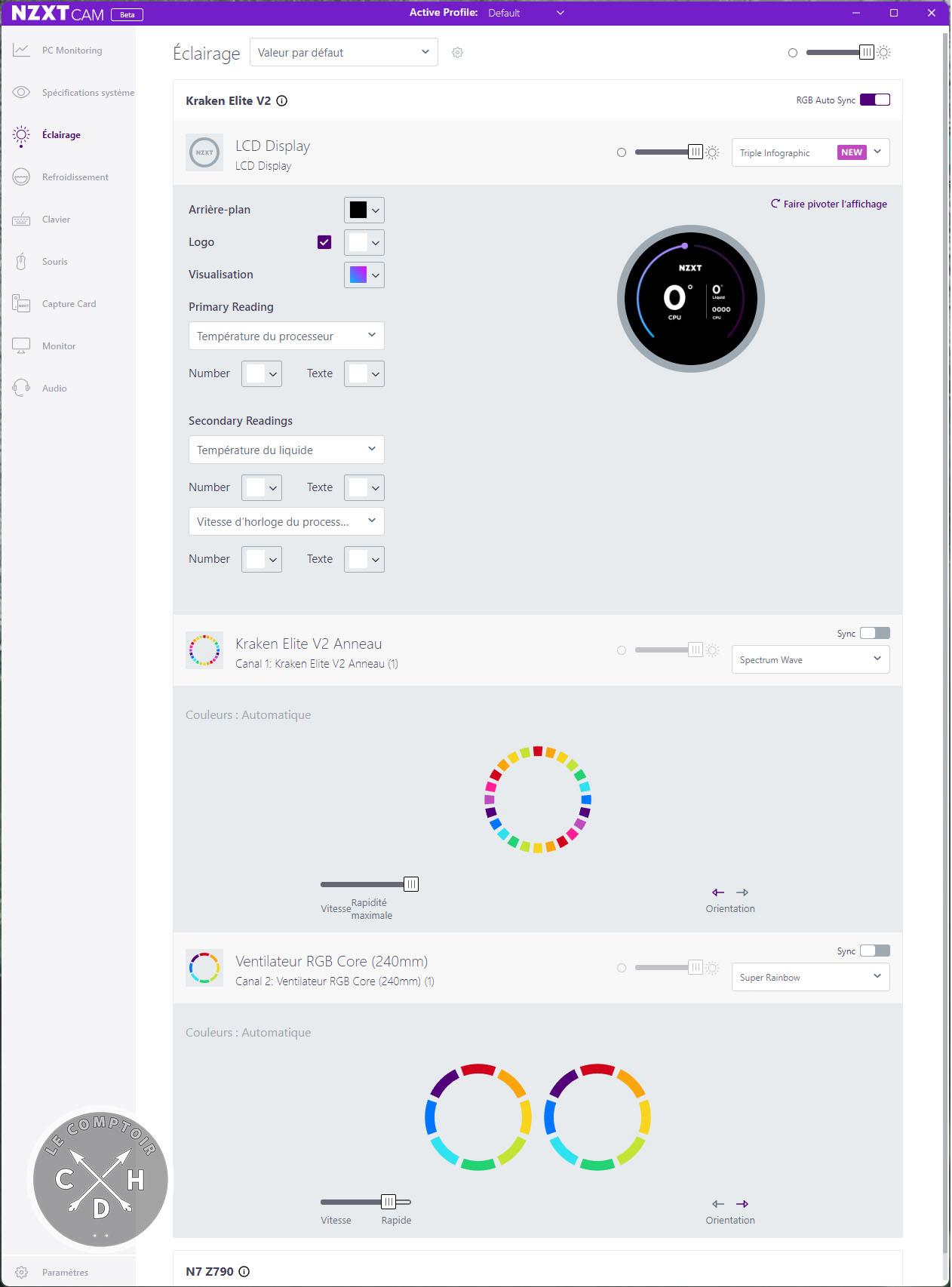Uncheck the Logo checkbox

click(x=324, y=242)
